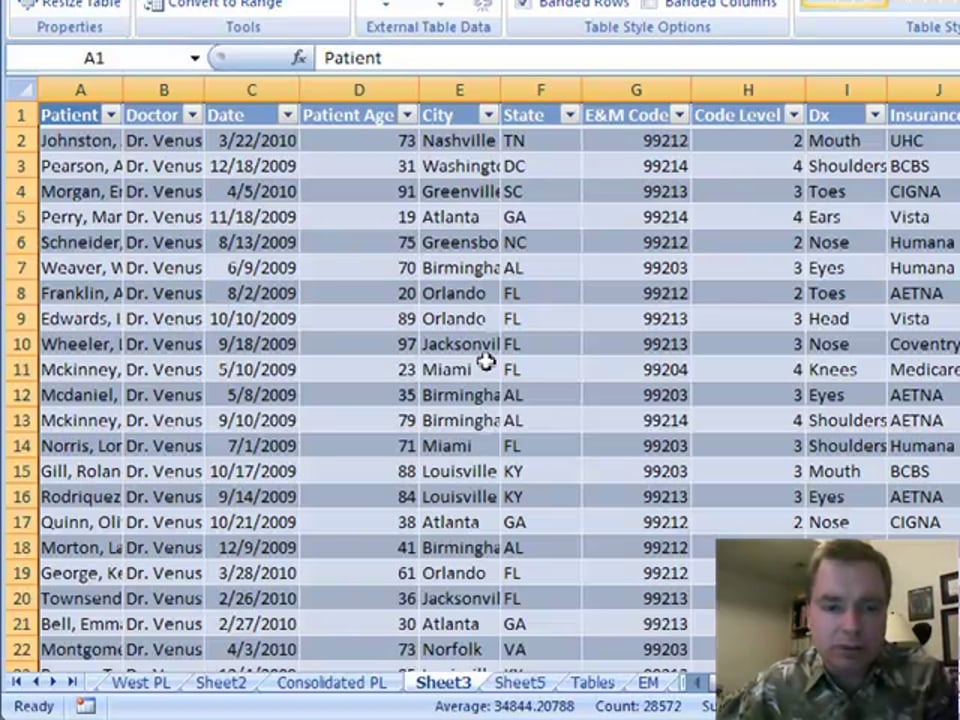Click the Convert to Range icon
Screen dimensions: 960x720
153,5
